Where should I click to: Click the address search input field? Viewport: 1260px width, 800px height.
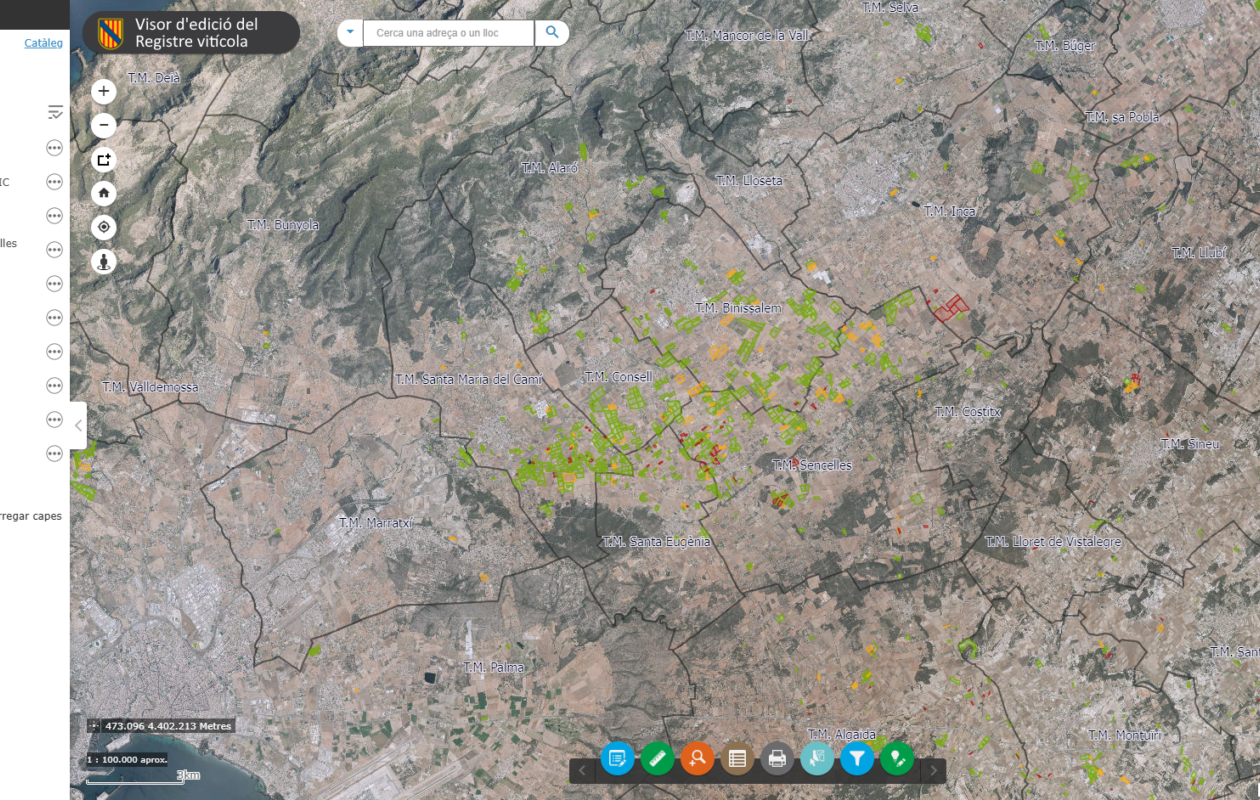pos(449,33)
